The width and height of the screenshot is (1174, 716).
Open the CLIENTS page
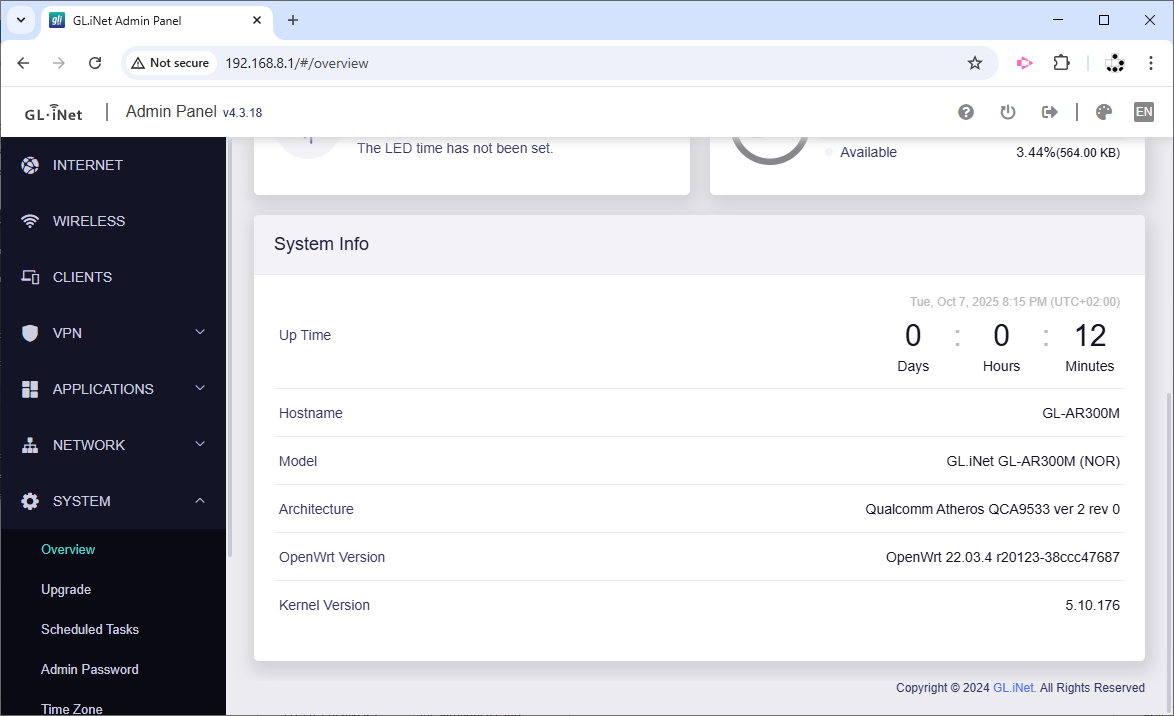pos(82,277)
